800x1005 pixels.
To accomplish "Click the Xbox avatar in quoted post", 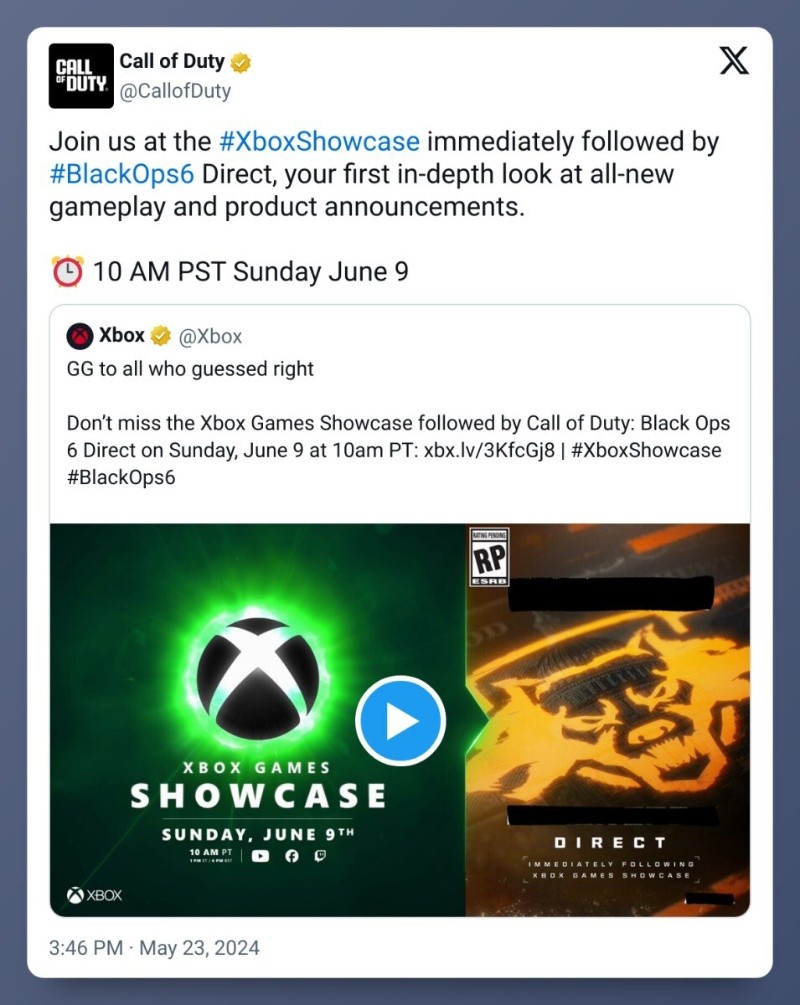I will (x=80, y=336).
